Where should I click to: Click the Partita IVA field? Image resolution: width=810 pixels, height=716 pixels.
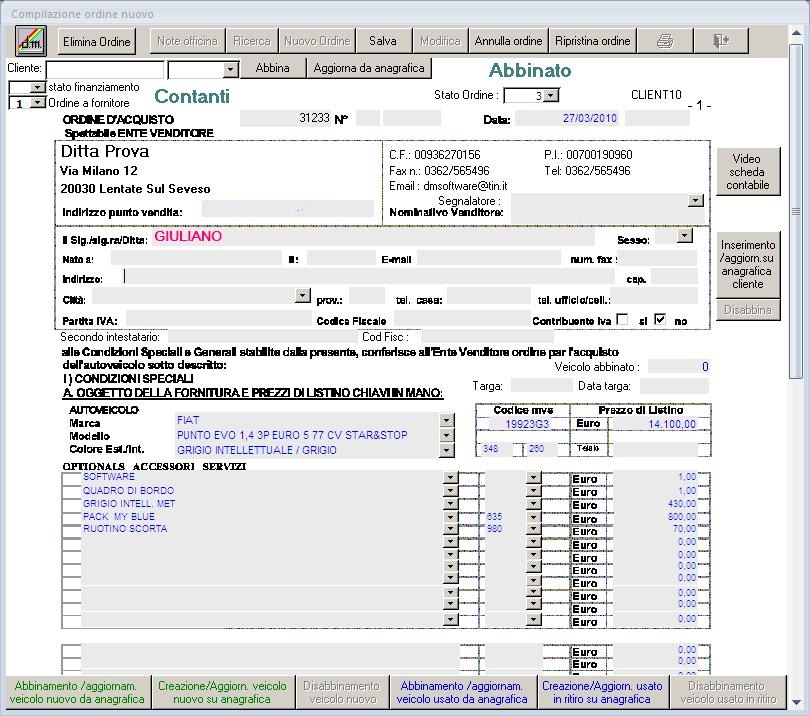pos(219,319)
